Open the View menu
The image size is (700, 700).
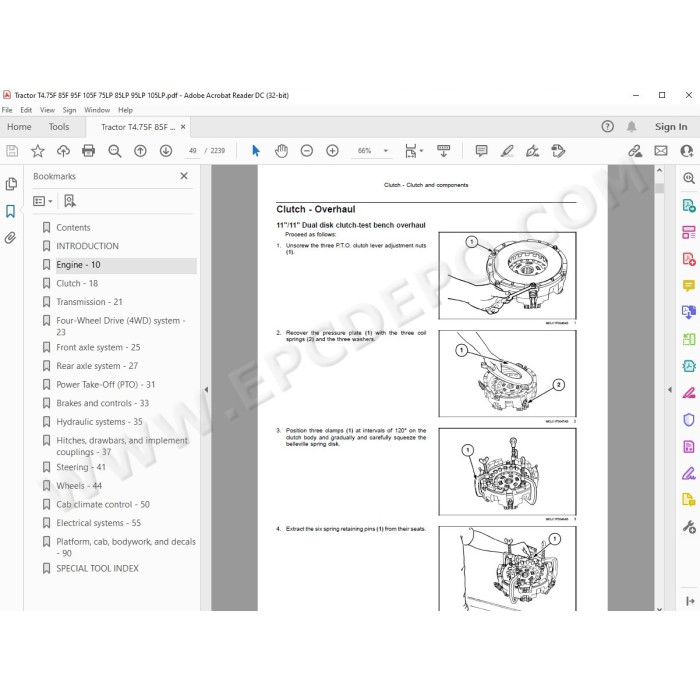click(x=47, y=110)
